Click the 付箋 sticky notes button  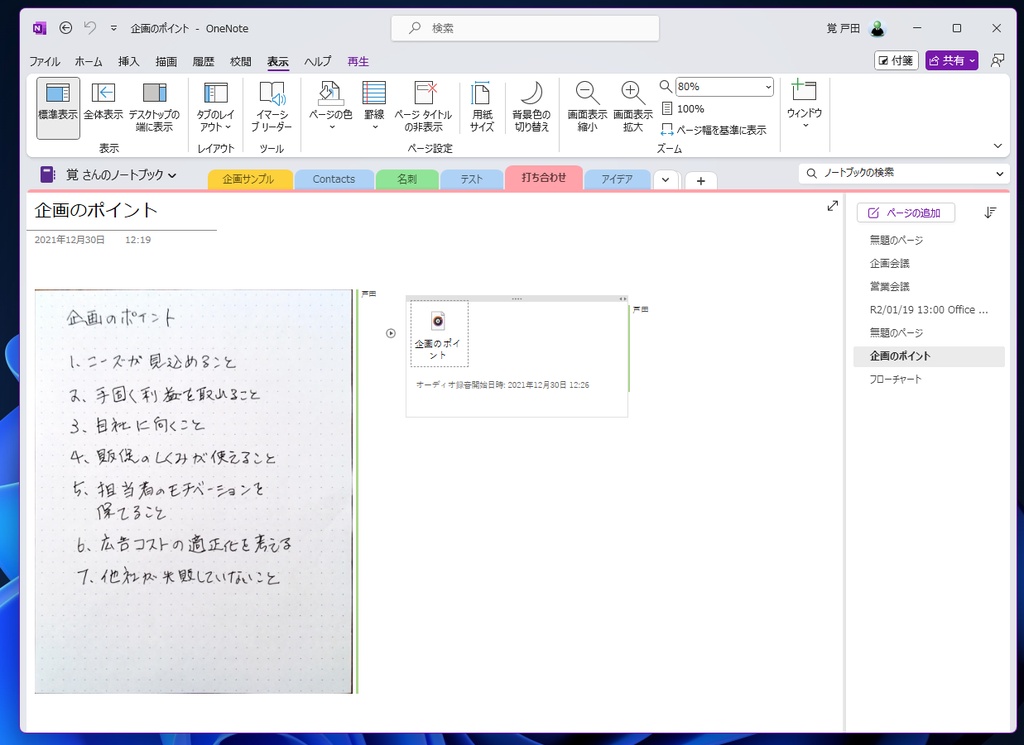click(x=896, y=61)
